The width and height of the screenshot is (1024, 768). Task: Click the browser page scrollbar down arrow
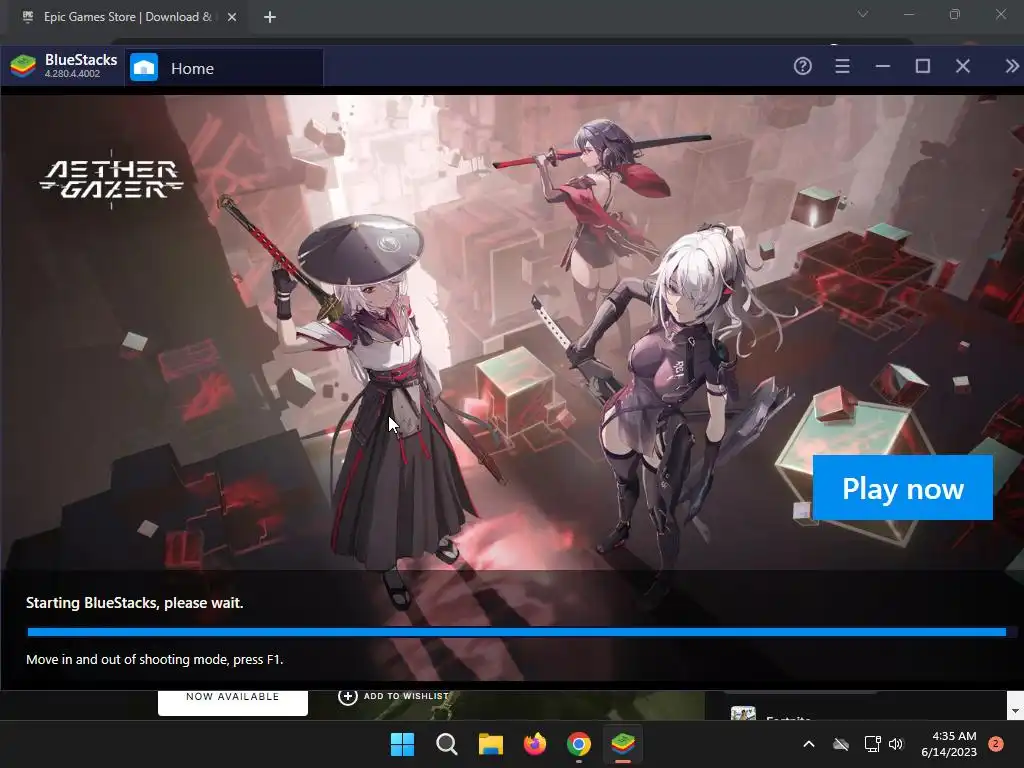pos(1015,711)
